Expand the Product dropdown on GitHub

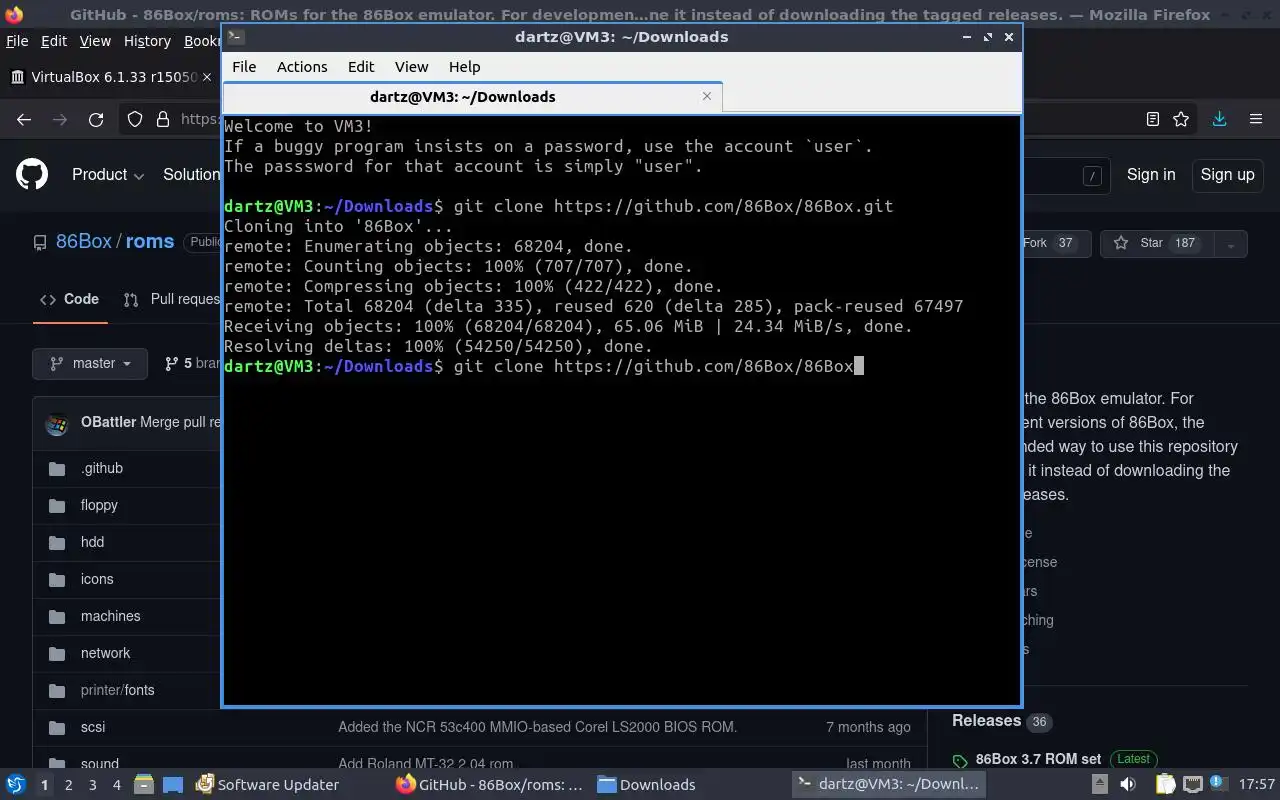click(x=108, y=174)
